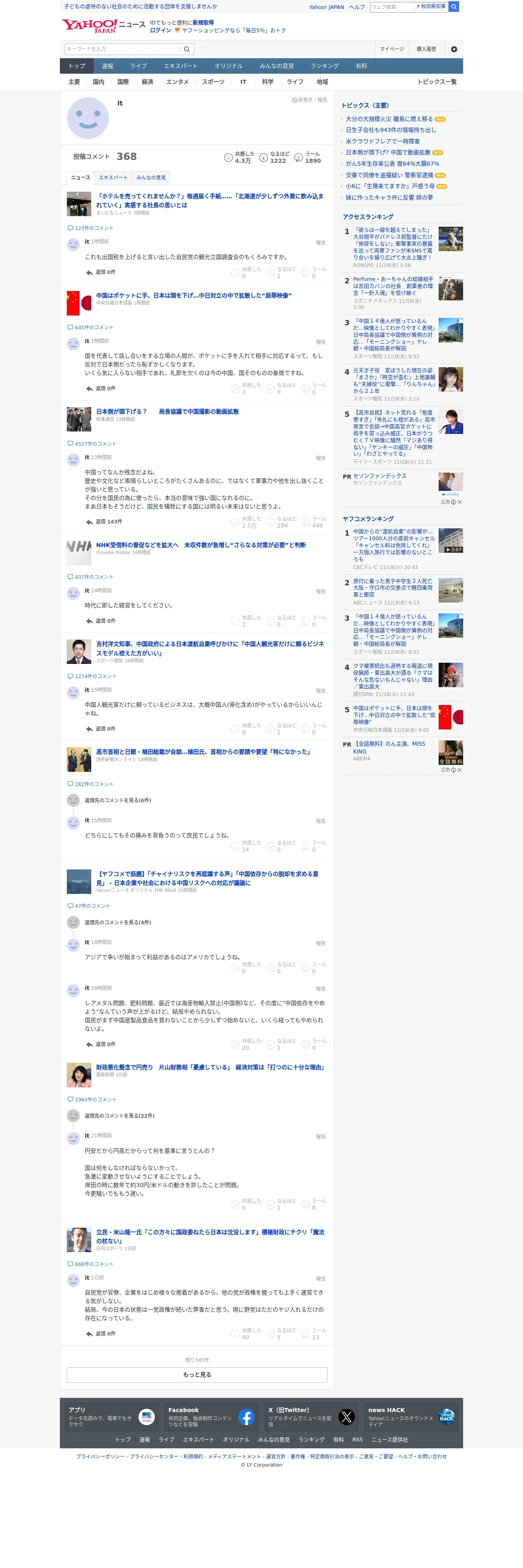Click the 4527件のコメント link
This screenshot has width=523, height=1568.
pos(92,444)
